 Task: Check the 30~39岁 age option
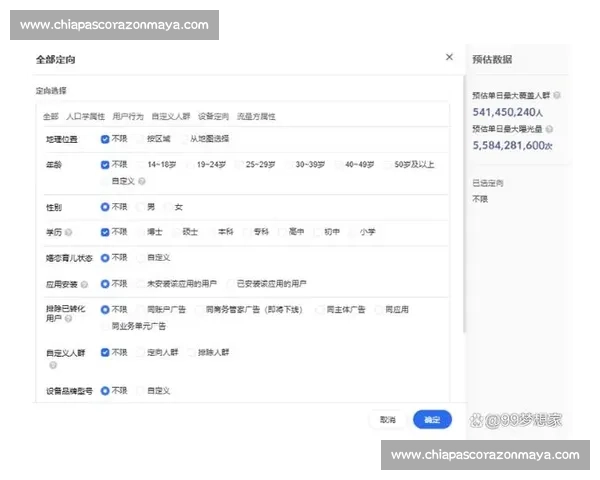tap(289, 165)
